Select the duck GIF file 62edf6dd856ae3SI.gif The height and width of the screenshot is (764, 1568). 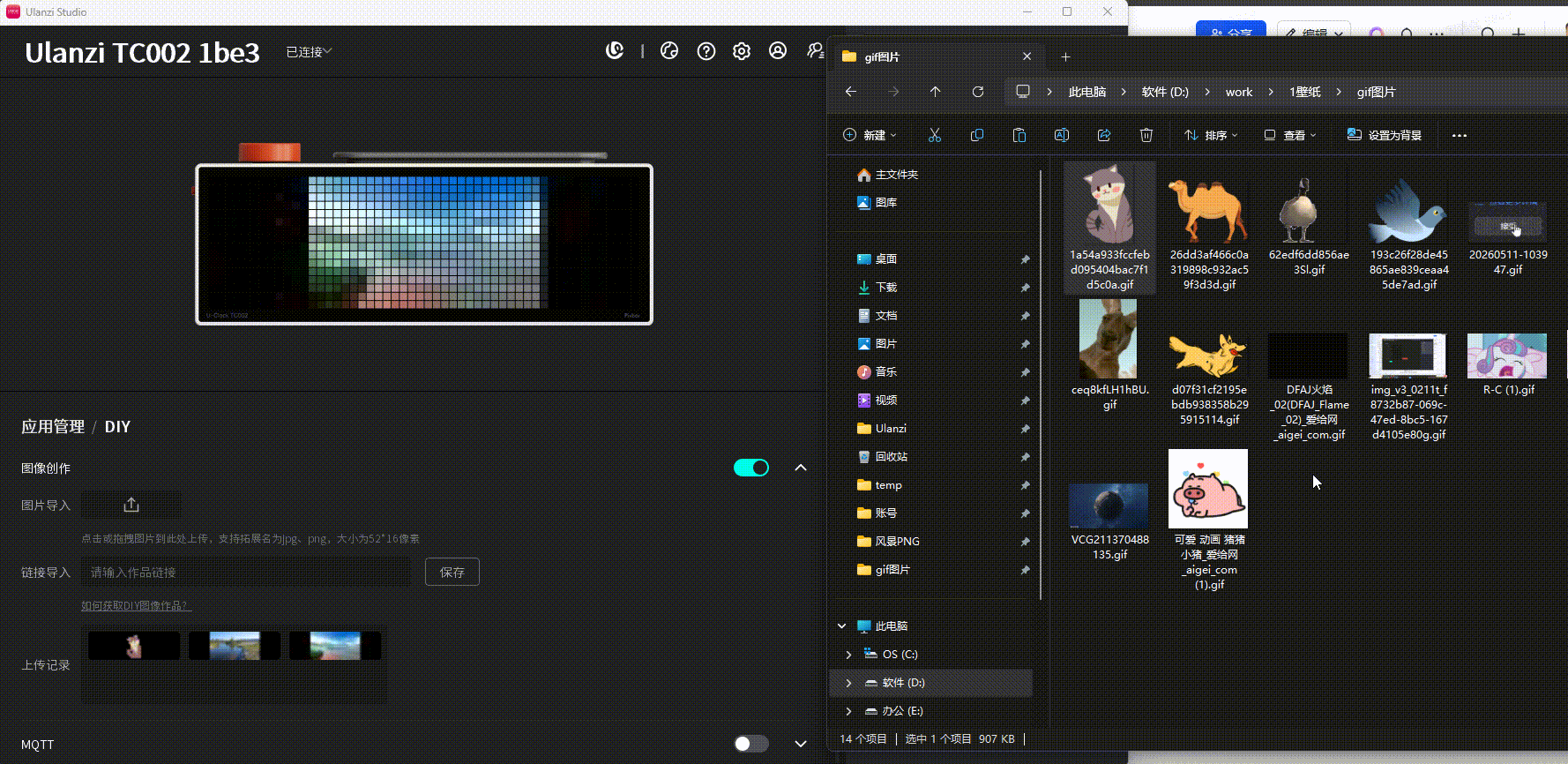point(1309,226)
